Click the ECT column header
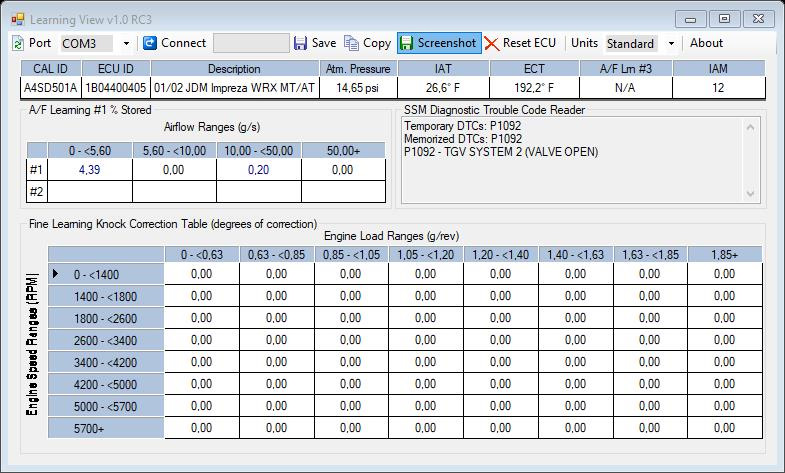 coord(534,69)
